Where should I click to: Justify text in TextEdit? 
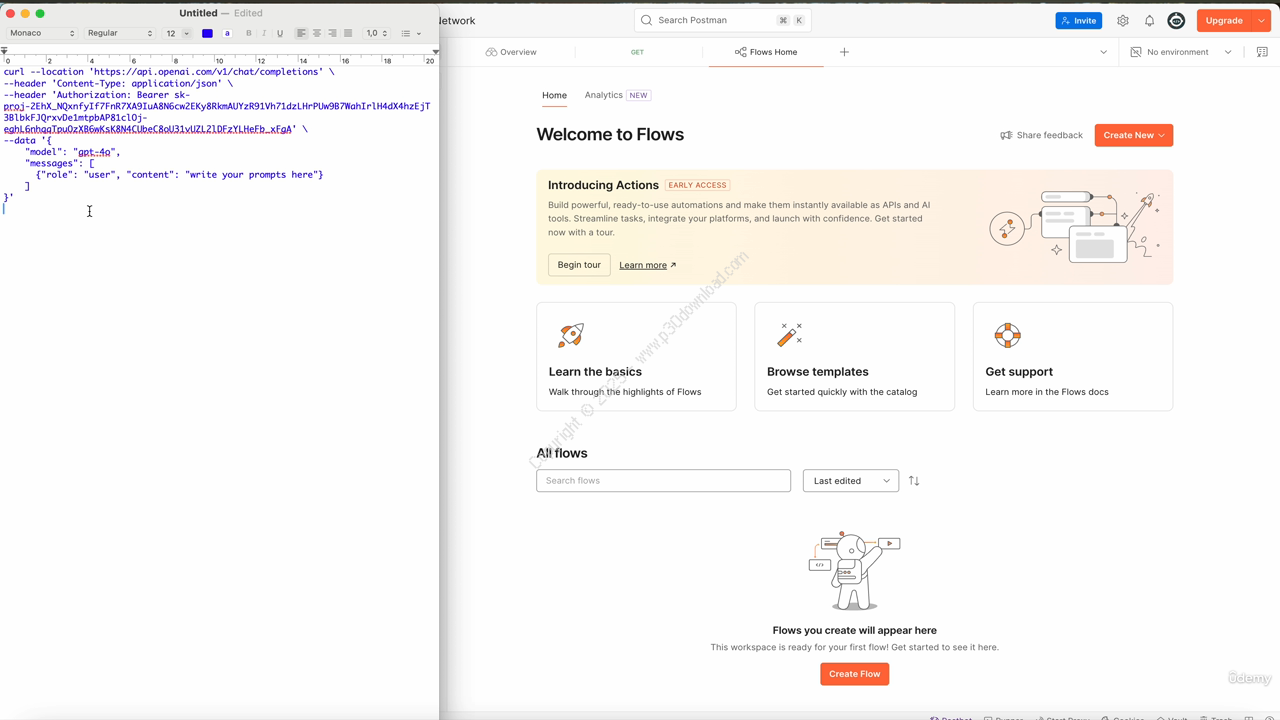pyautogui.click(x=348, y=33)
